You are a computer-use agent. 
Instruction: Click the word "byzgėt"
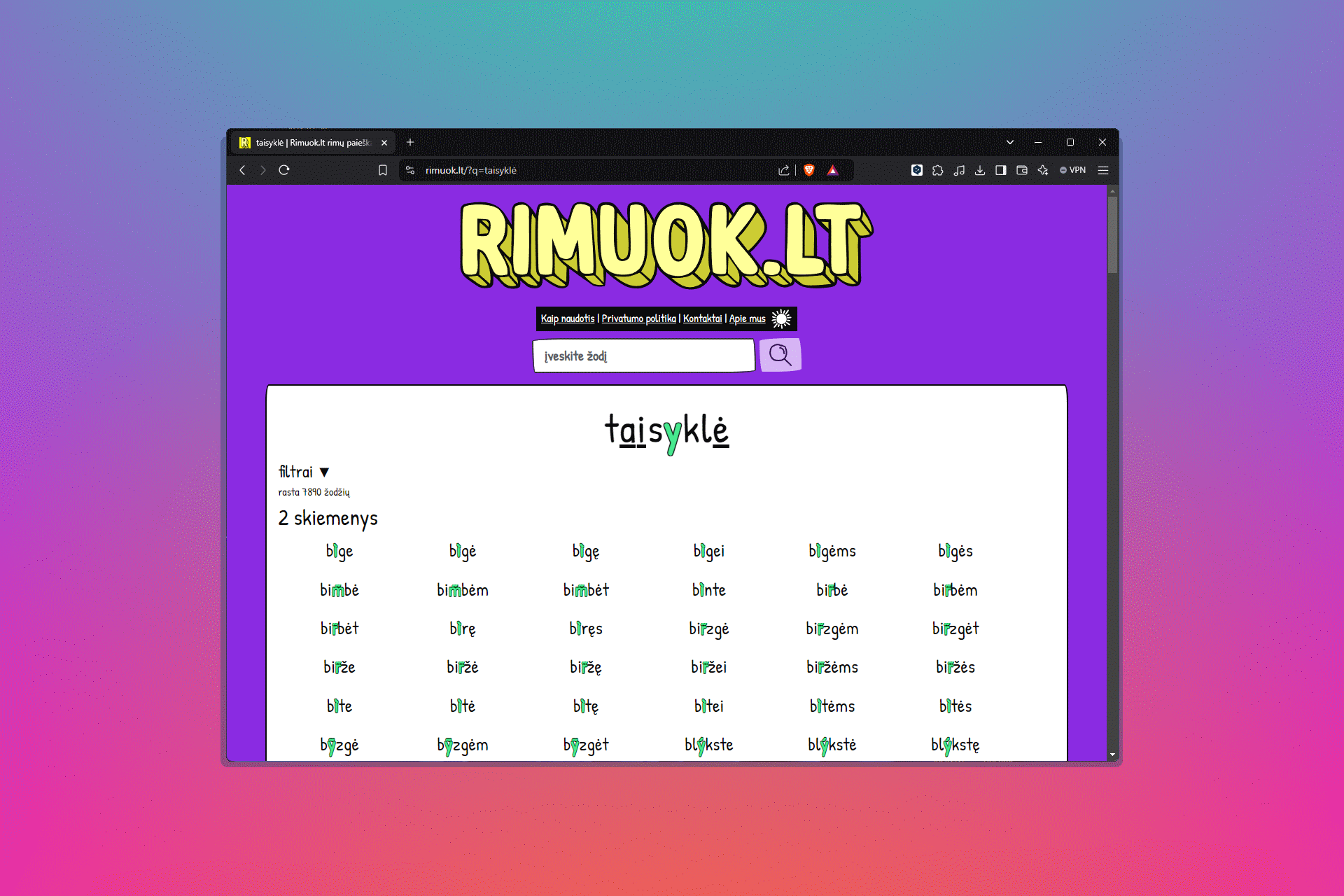[x=586, y=745]
